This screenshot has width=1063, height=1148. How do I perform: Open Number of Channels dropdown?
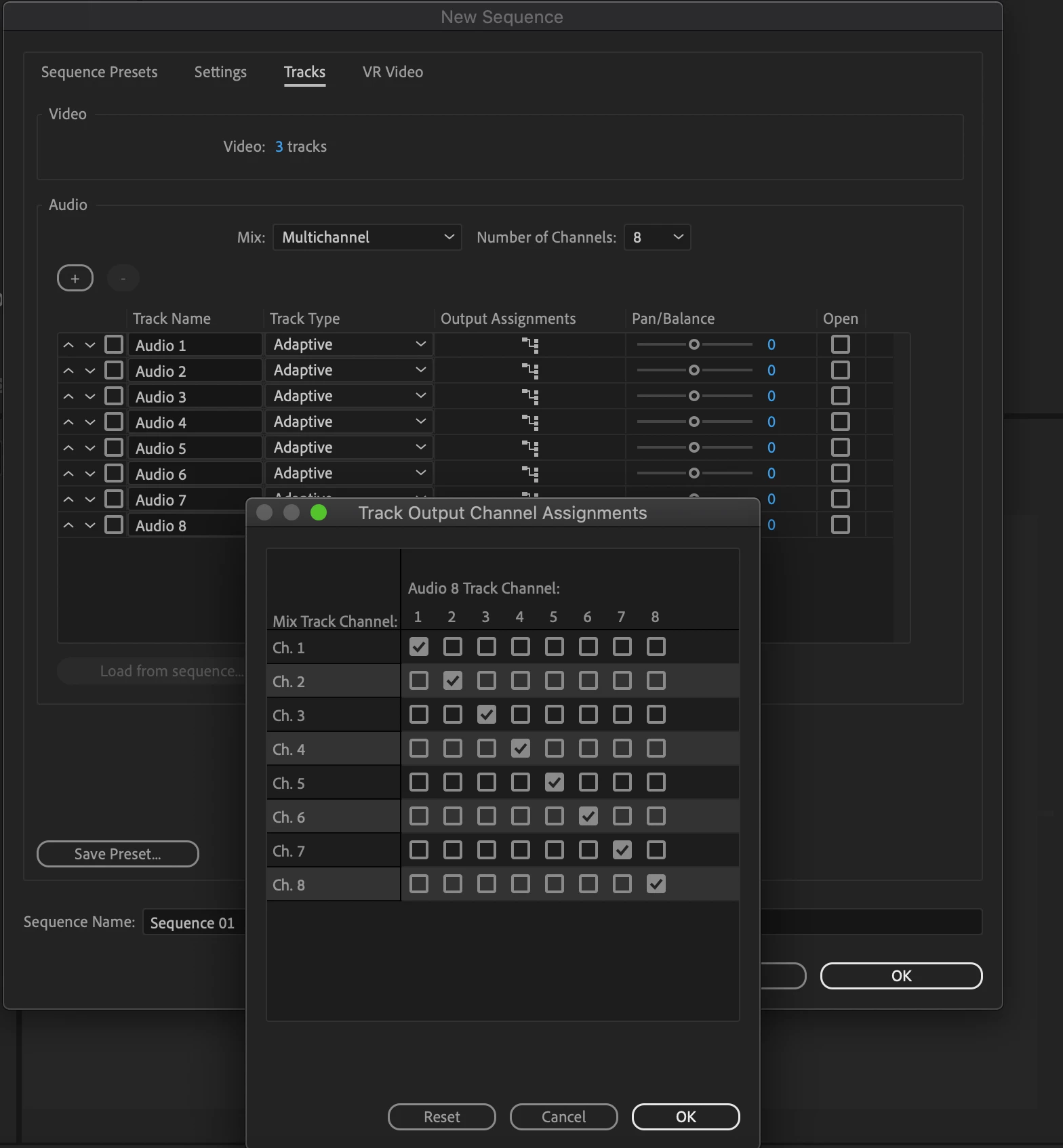(658, 237)
